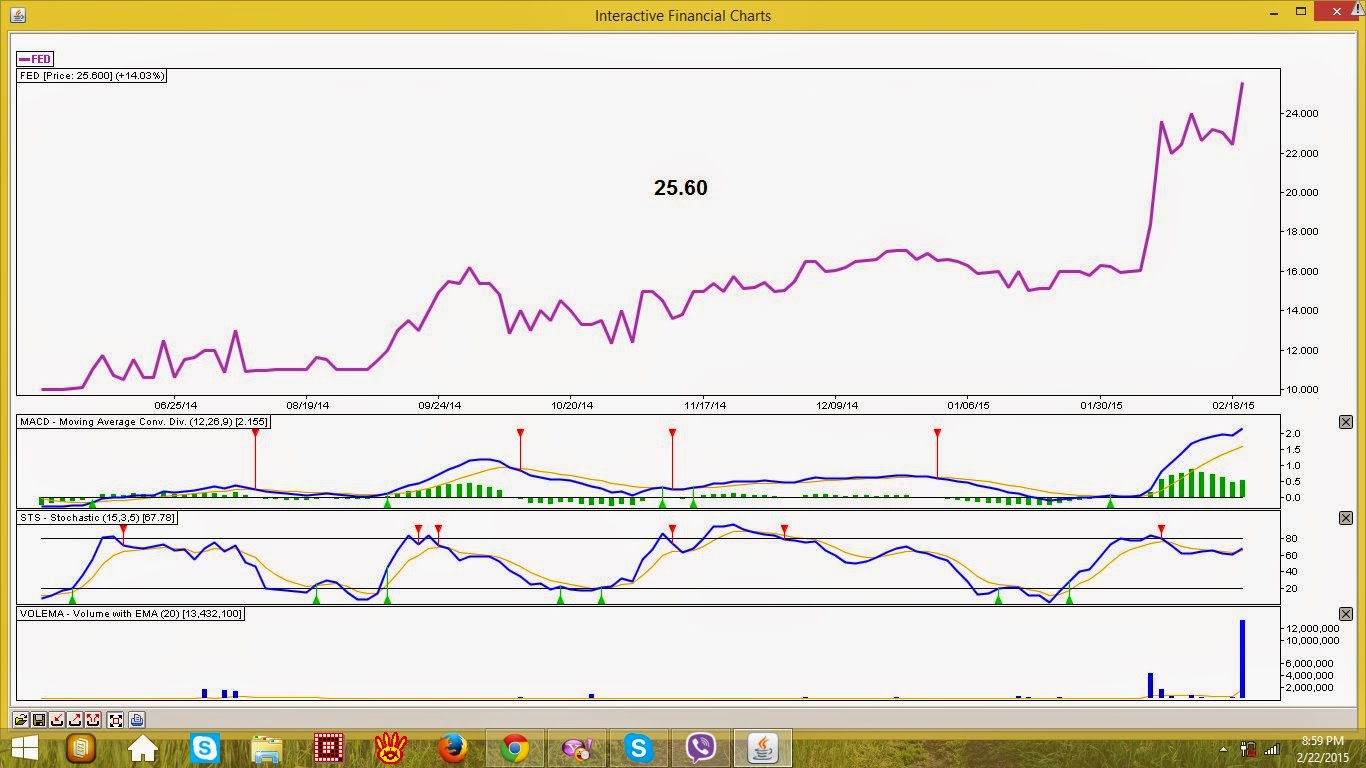
Task: Close the VOLEMA volume panel
Action: pyautogui.click(x=1345, y=614)
